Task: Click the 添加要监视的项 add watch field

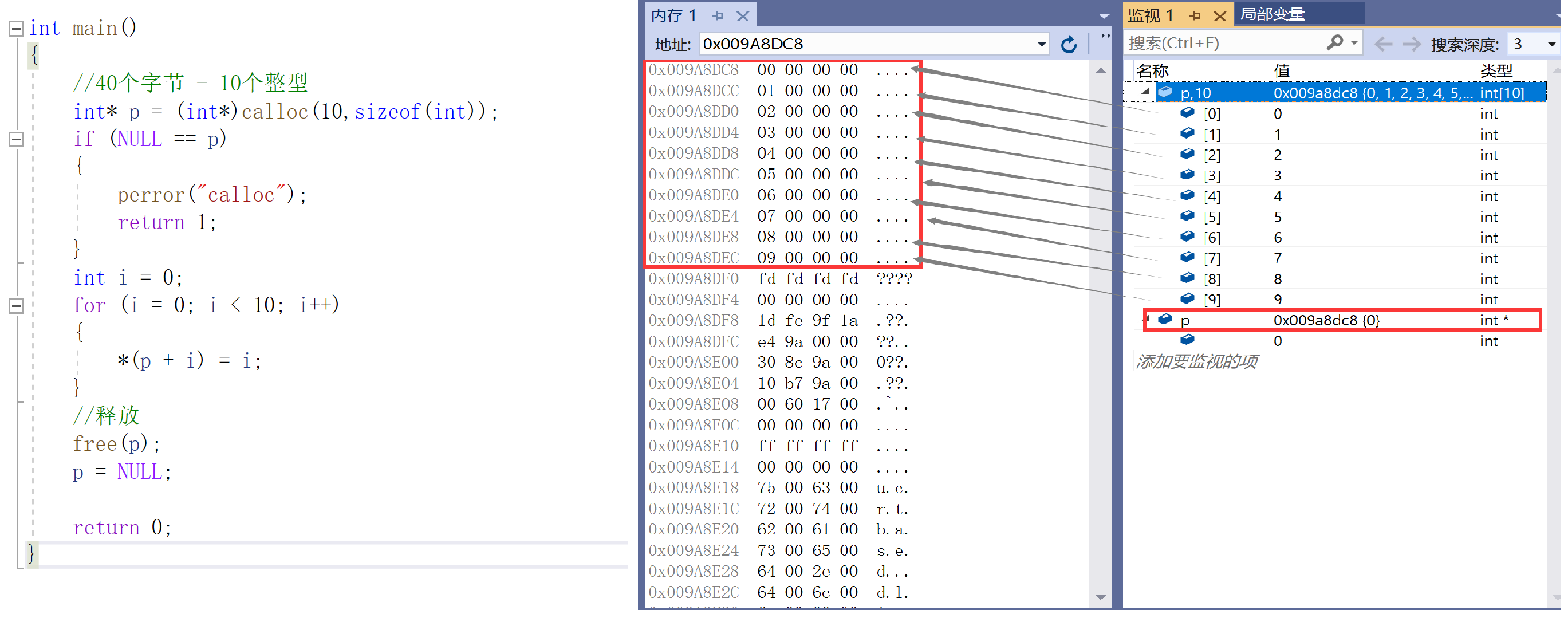Action: 1197,361
